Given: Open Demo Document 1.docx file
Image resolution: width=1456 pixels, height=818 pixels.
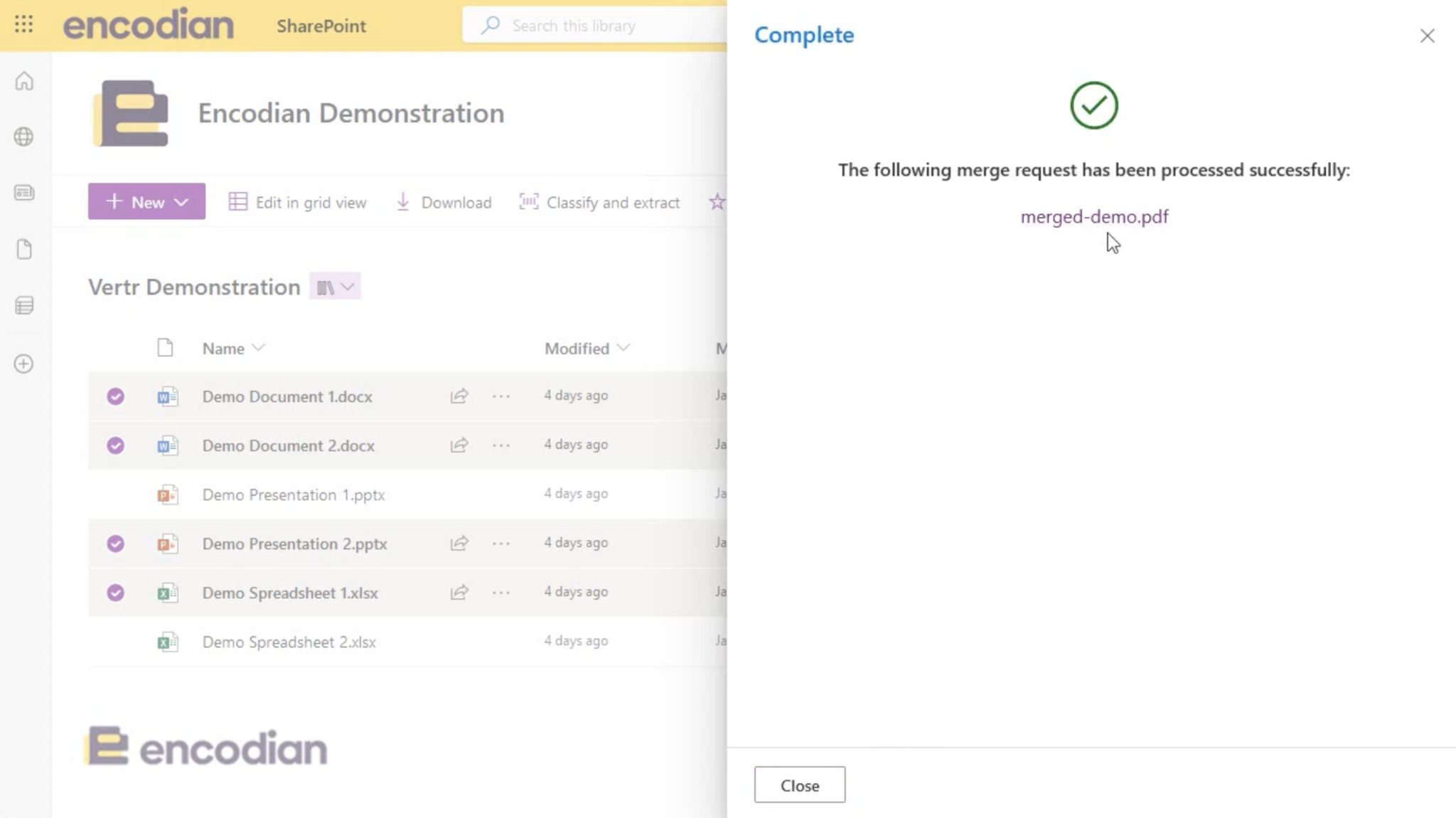Looking at the screenshot, I should click(x=287, y=396).
